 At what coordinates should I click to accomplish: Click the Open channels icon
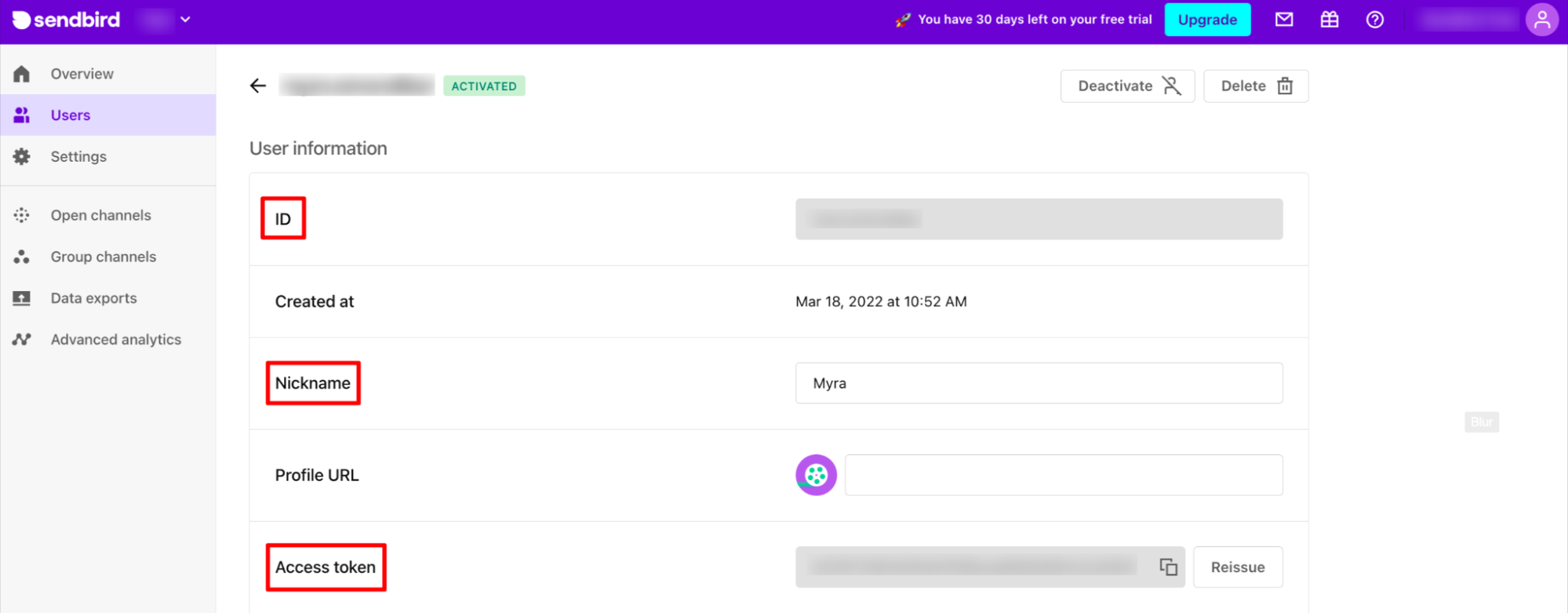22,215
